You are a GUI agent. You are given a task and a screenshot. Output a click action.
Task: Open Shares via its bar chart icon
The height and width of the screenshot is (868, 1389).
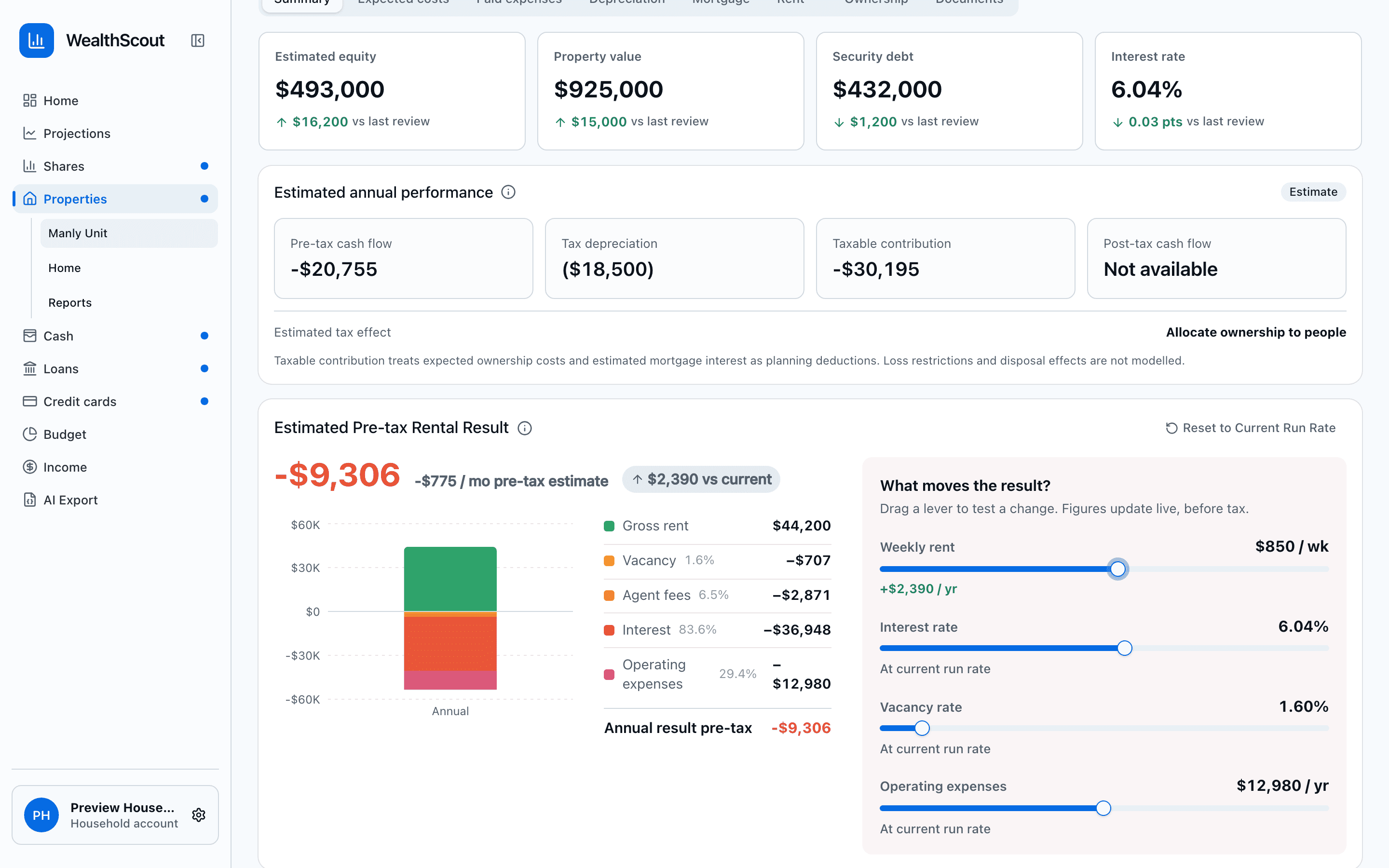30,166
